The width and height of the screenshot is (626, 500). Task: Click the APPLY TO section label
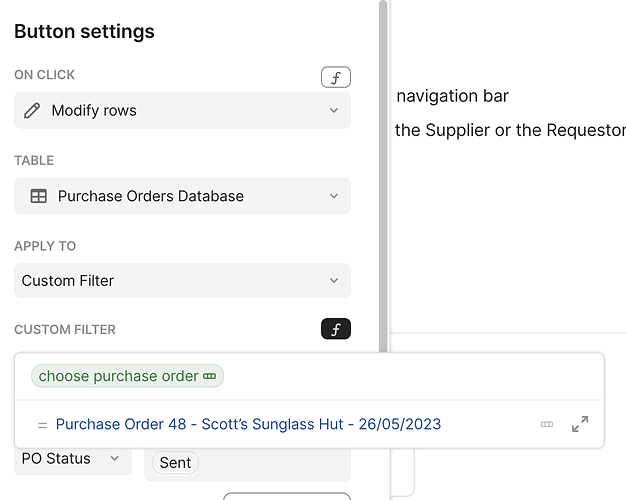click(45, 246)
